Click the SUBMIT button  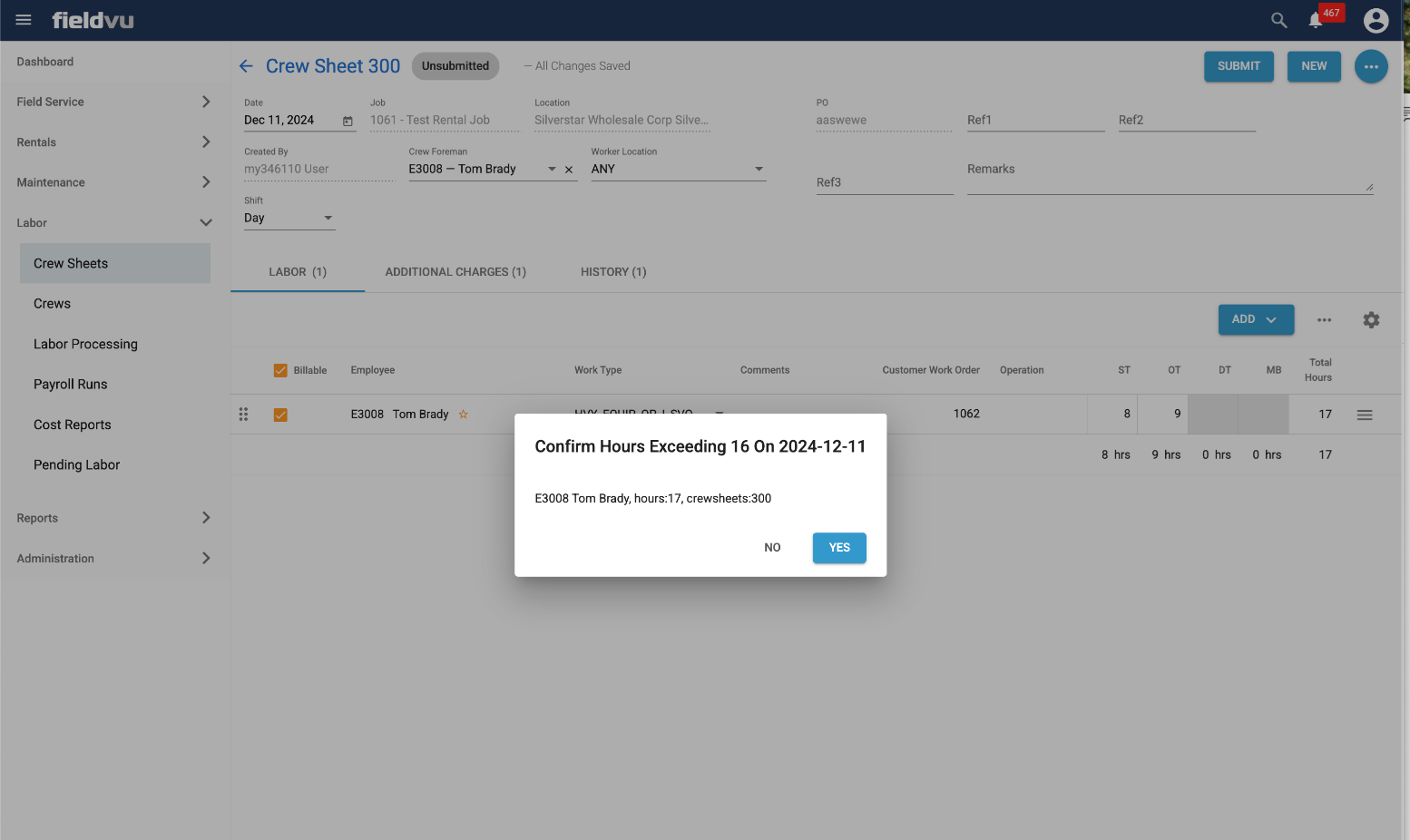1239,66
